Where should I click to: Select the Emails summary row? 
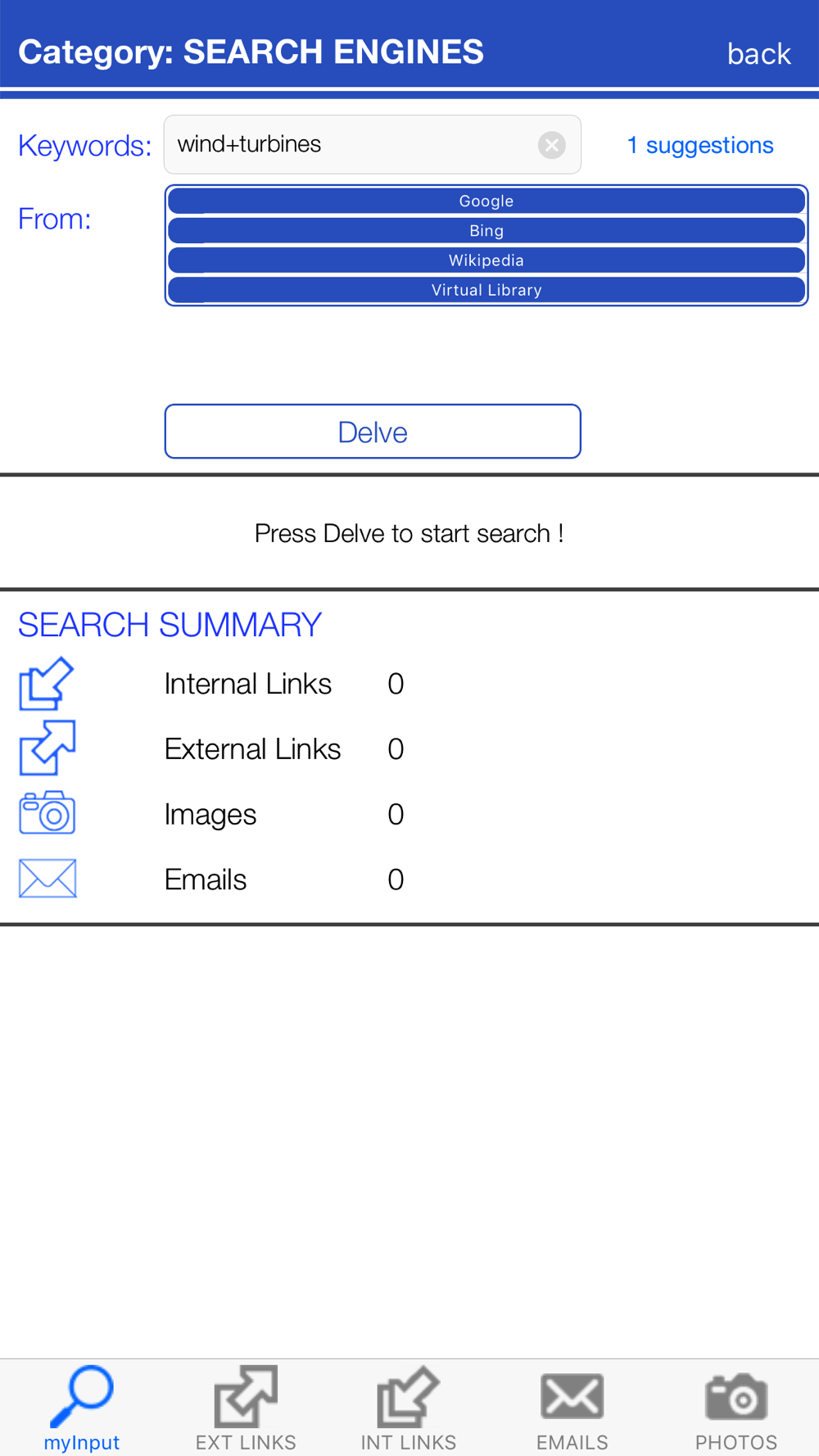point(206,879)
